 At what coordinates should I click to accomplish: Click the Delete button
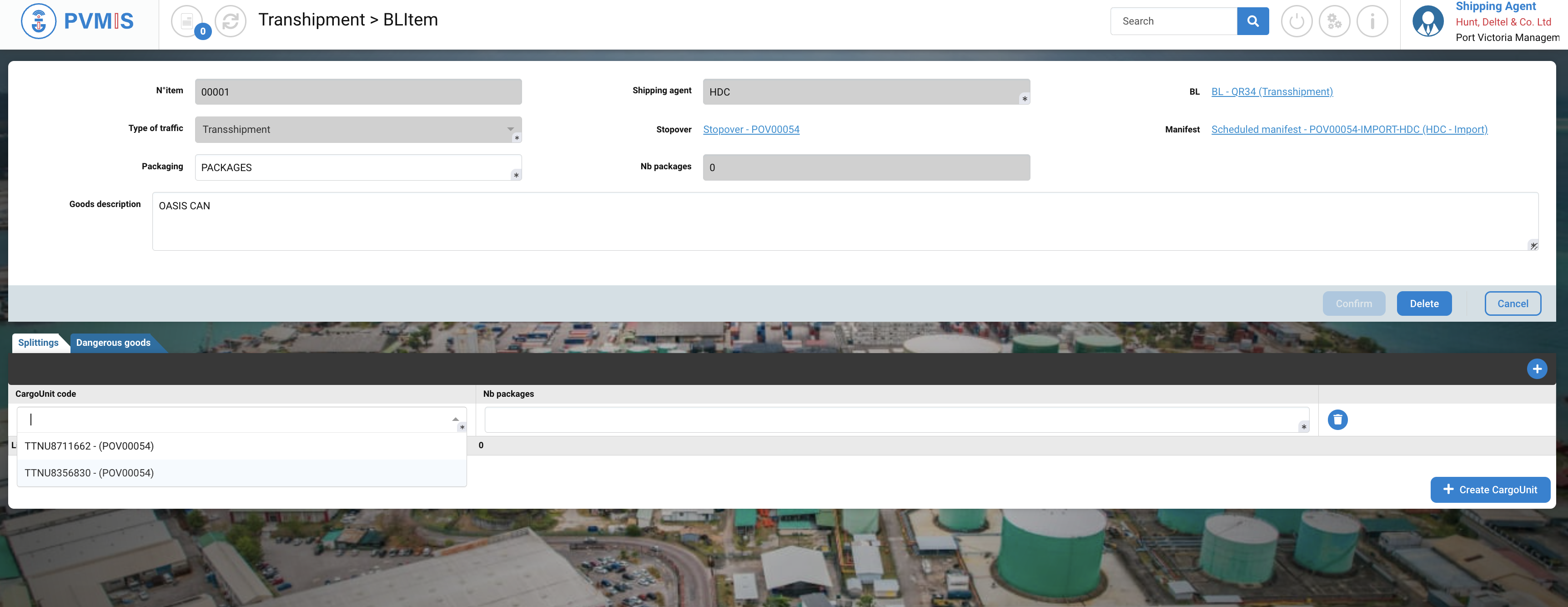tap(1424, 303)
